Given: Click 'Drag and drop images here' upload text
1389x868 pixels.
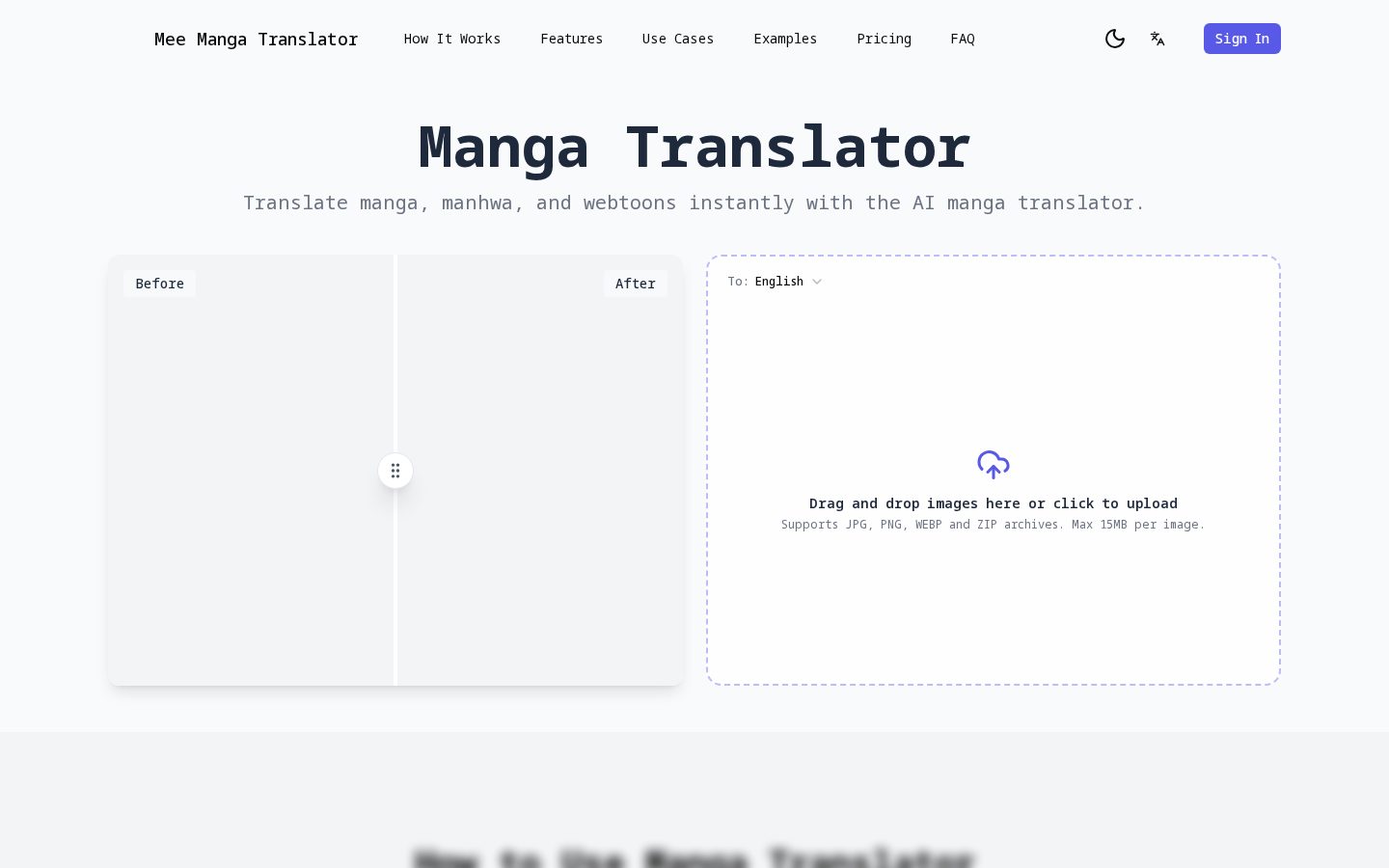Looking at the screenshot, I should pos(994,503).
